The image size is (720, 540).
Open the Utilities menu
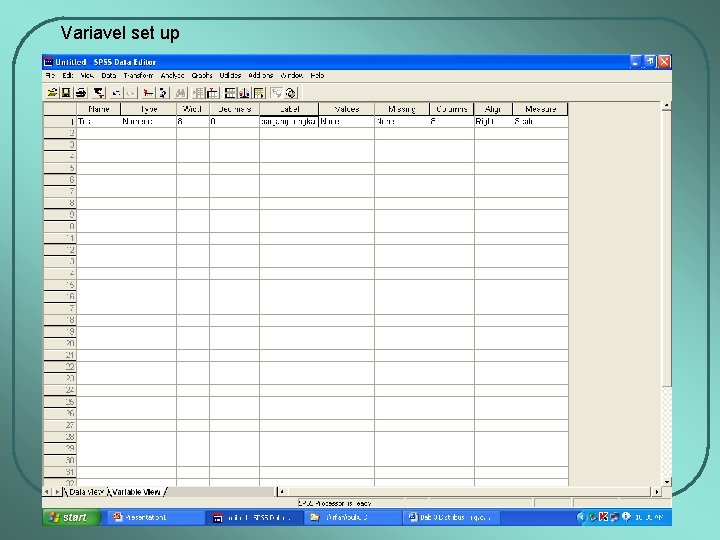pyautogui.click(x=230, y=75)
